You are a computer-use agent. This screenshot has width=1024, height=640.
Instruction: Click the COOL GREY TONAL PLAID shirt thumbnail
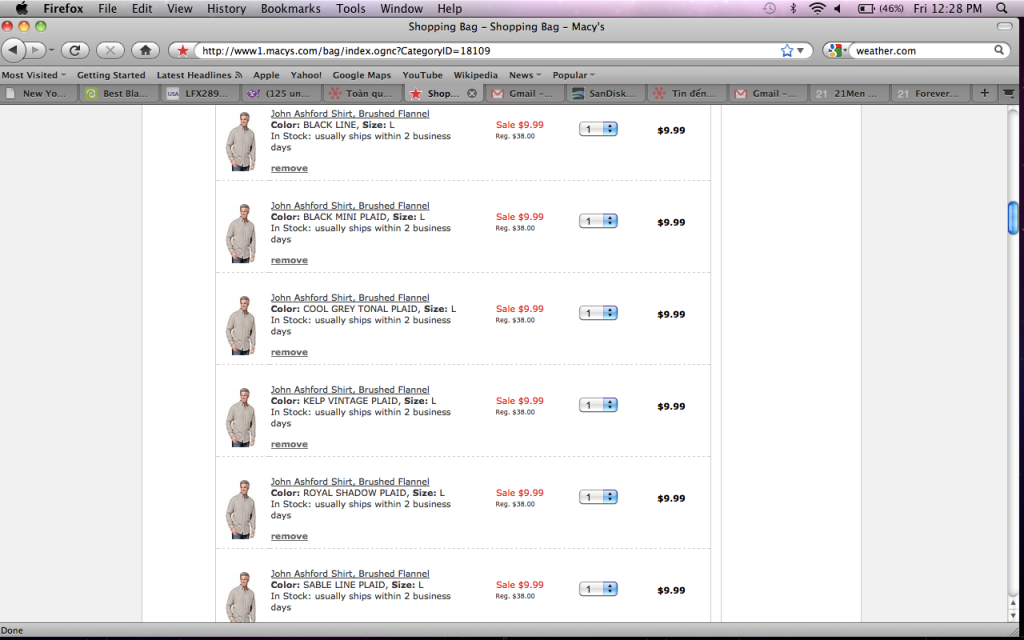pyautogui.click(x=240, y=325)
